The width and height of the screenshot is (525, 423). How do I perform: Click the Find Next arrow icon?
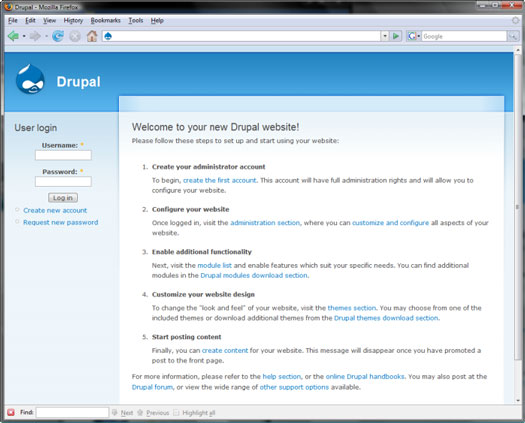(115, 412)
